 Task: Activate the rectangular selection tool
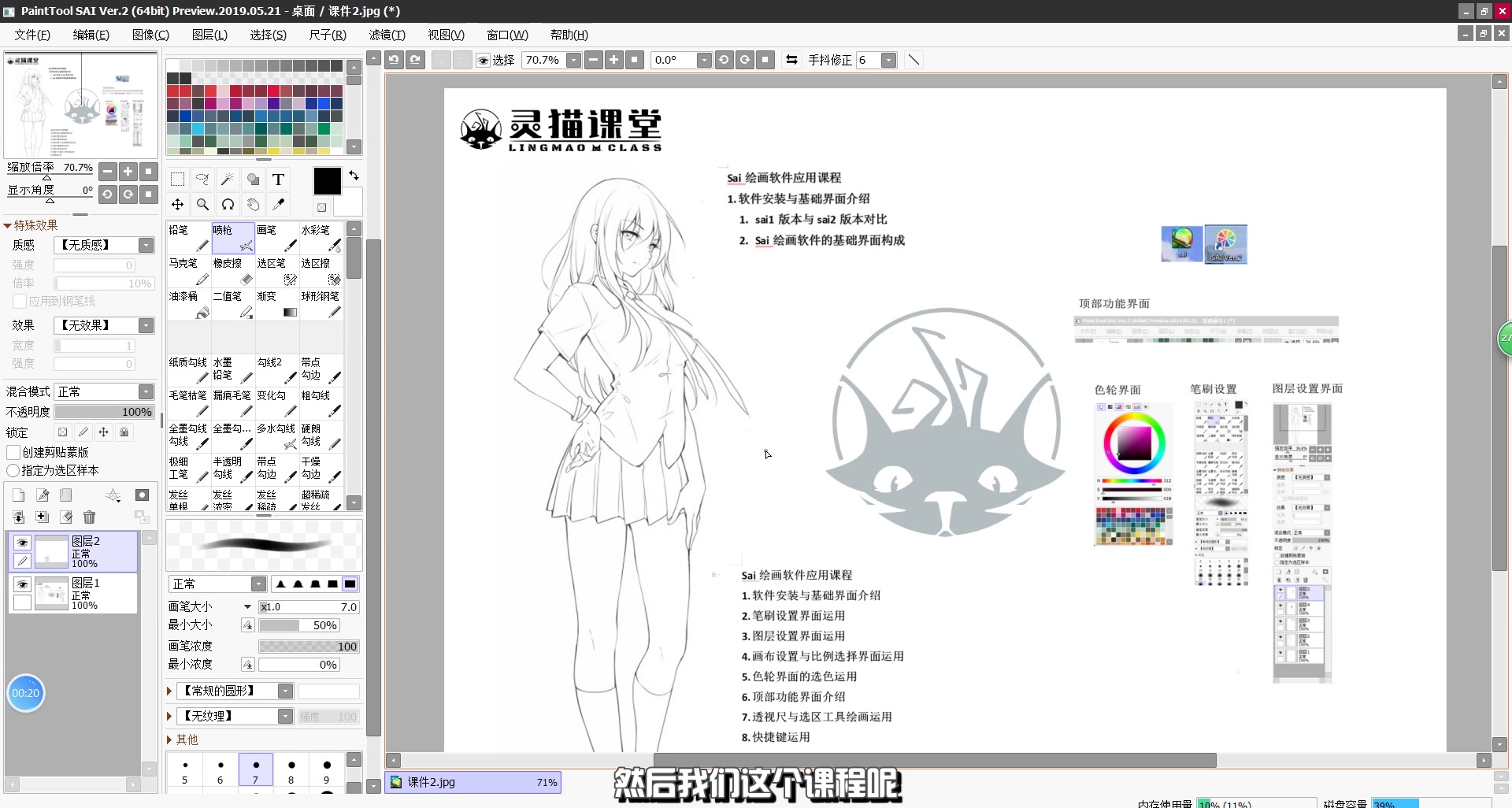pos(177,179)
